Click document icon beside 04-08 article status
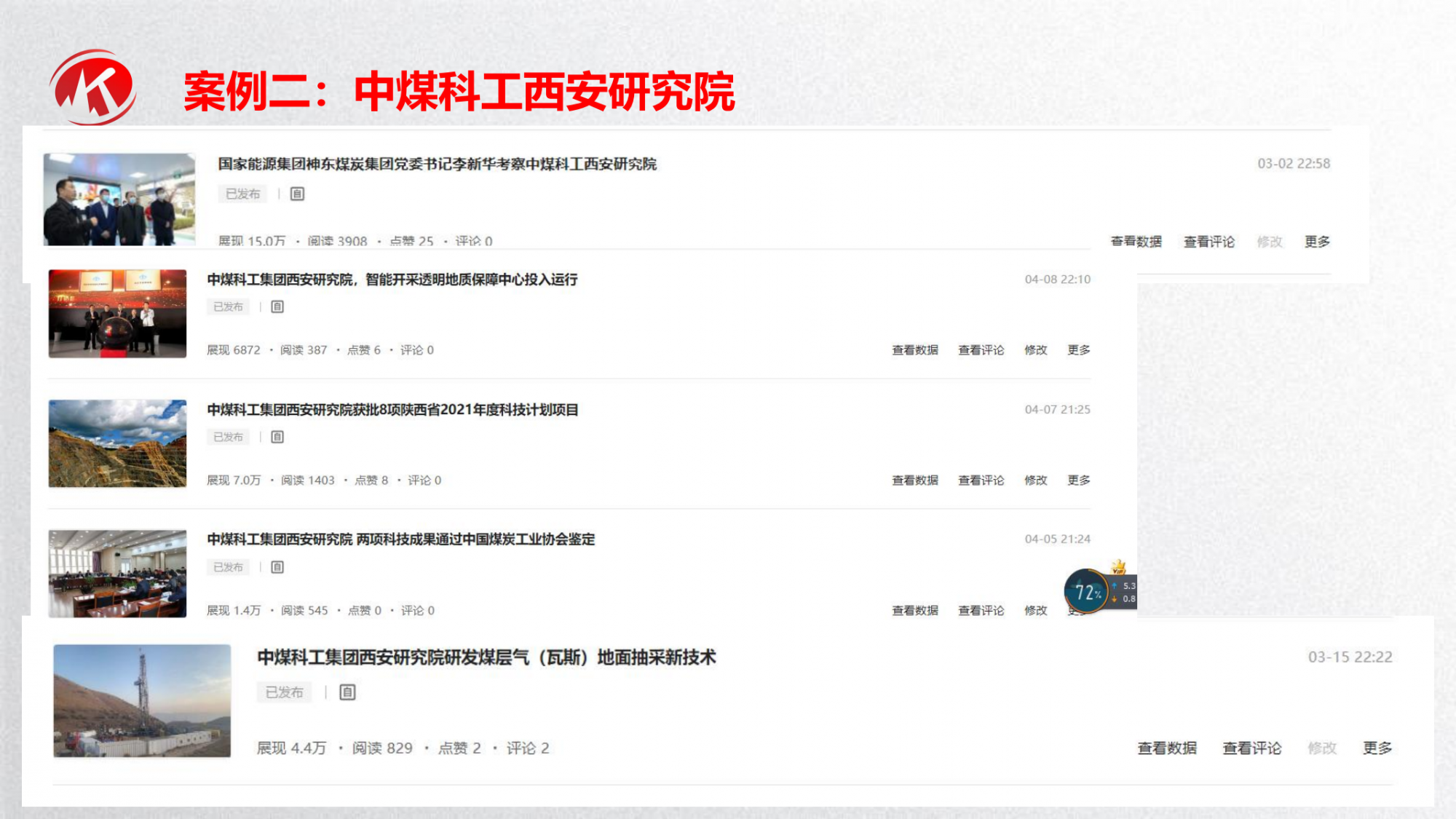1456x819 pixels. pos(277,306)
